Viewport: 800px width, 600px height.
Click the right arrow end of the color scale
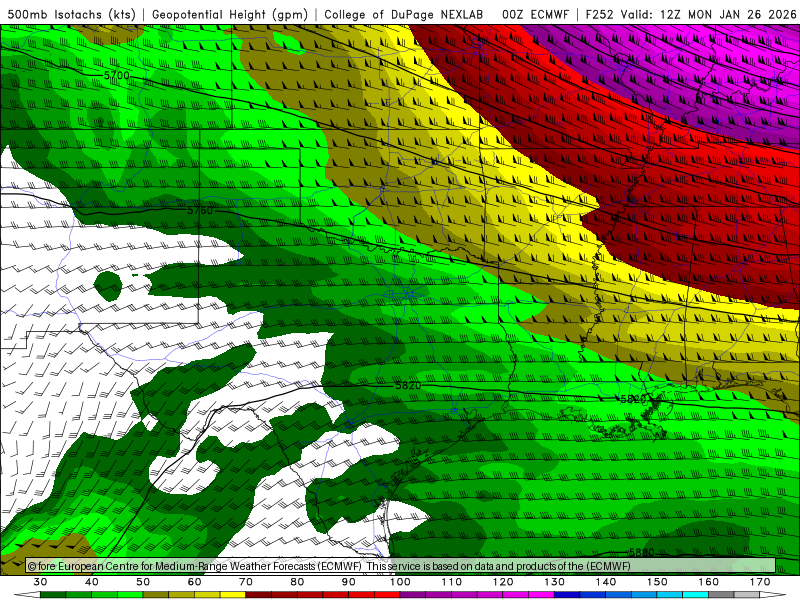tap(772, 594)
